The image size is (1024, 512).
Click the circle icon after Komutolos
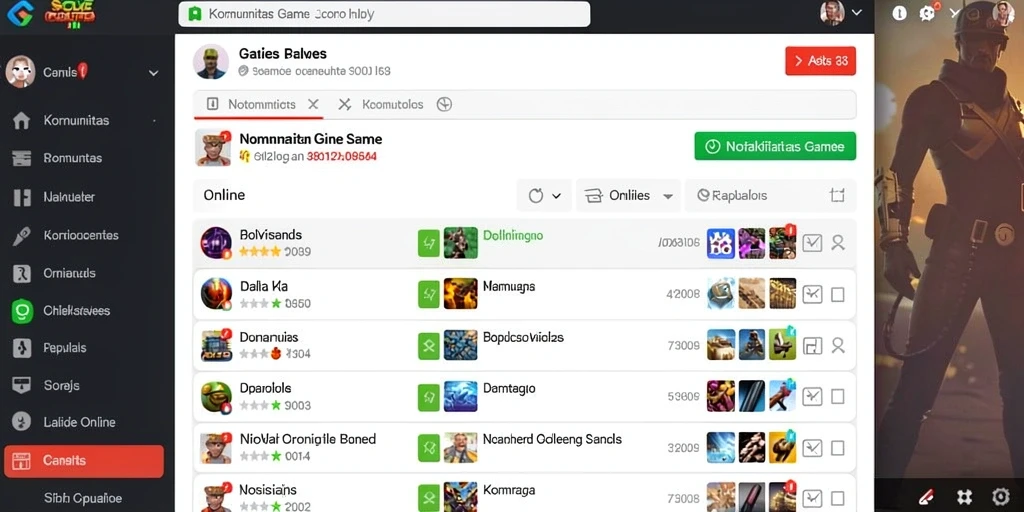(x=444, y=104)
